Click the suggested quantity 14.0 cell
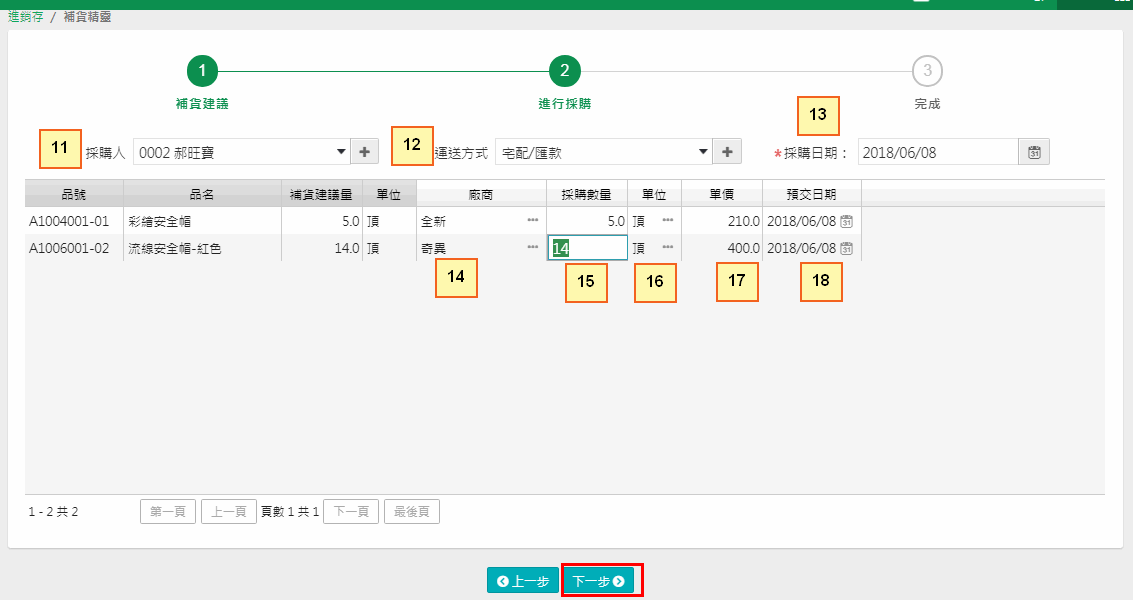This screenshot has height=600, width=1133. tap(322, 248)
